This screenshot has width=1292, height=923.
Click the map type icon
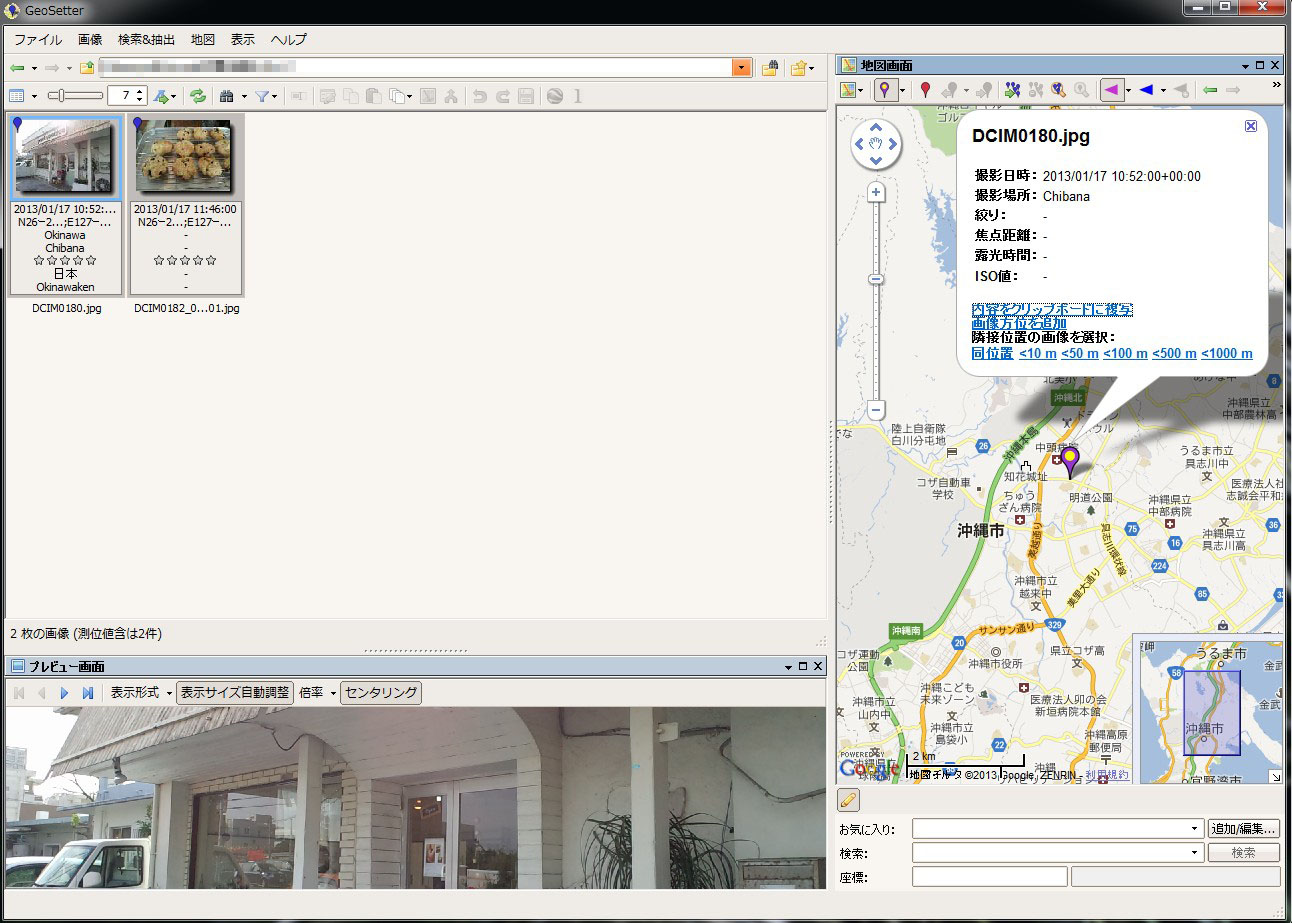[x=850, y=90]
